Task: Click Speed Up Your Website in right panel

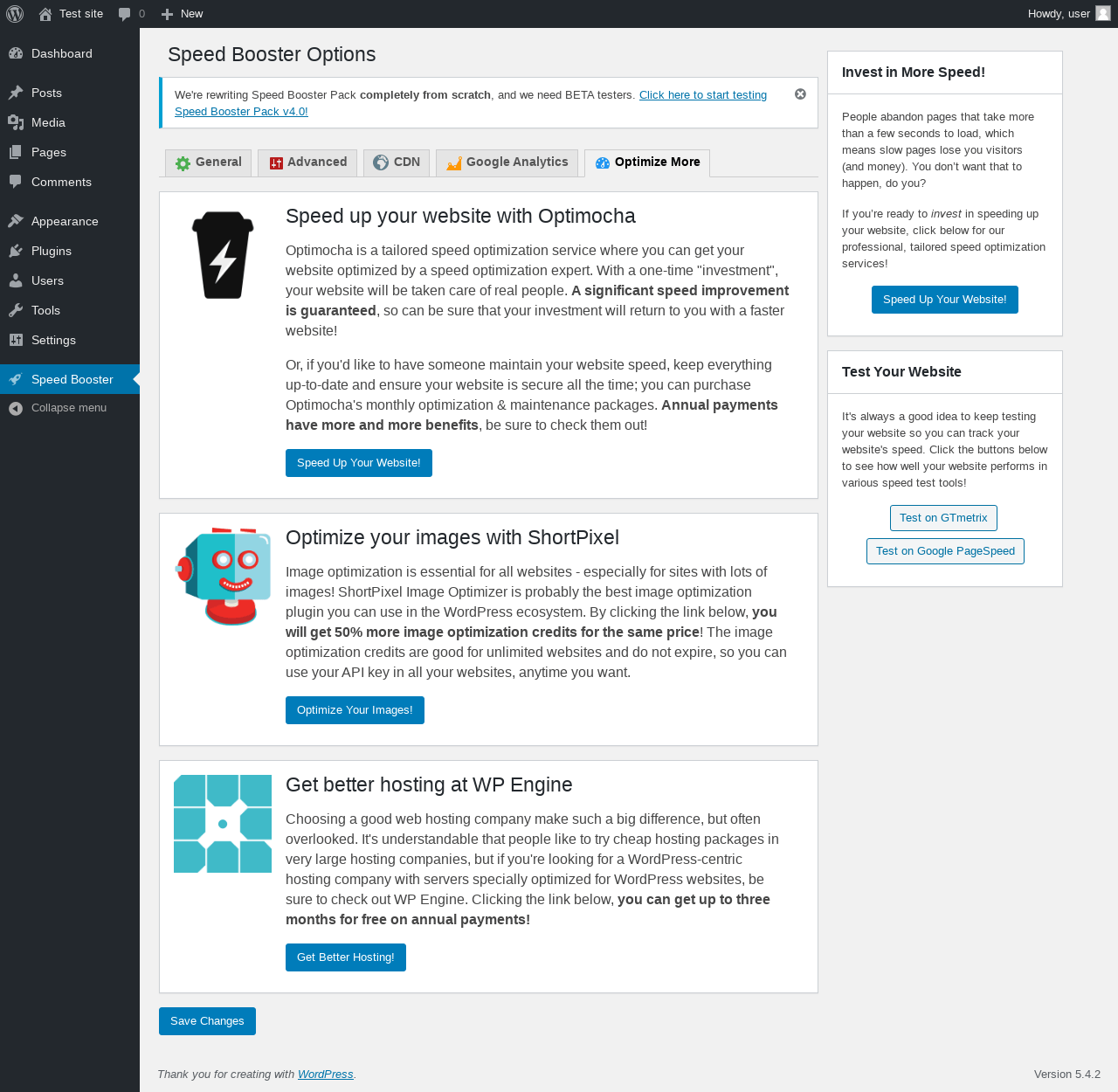Action: (945, 300)
